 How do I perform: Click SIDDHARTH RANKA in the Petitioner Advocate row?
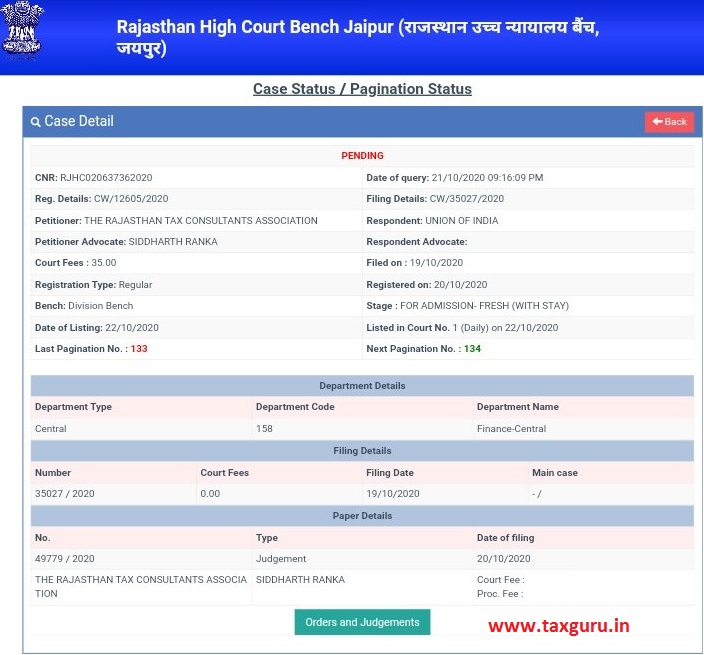pyautogui.click(x=173, y=242)
